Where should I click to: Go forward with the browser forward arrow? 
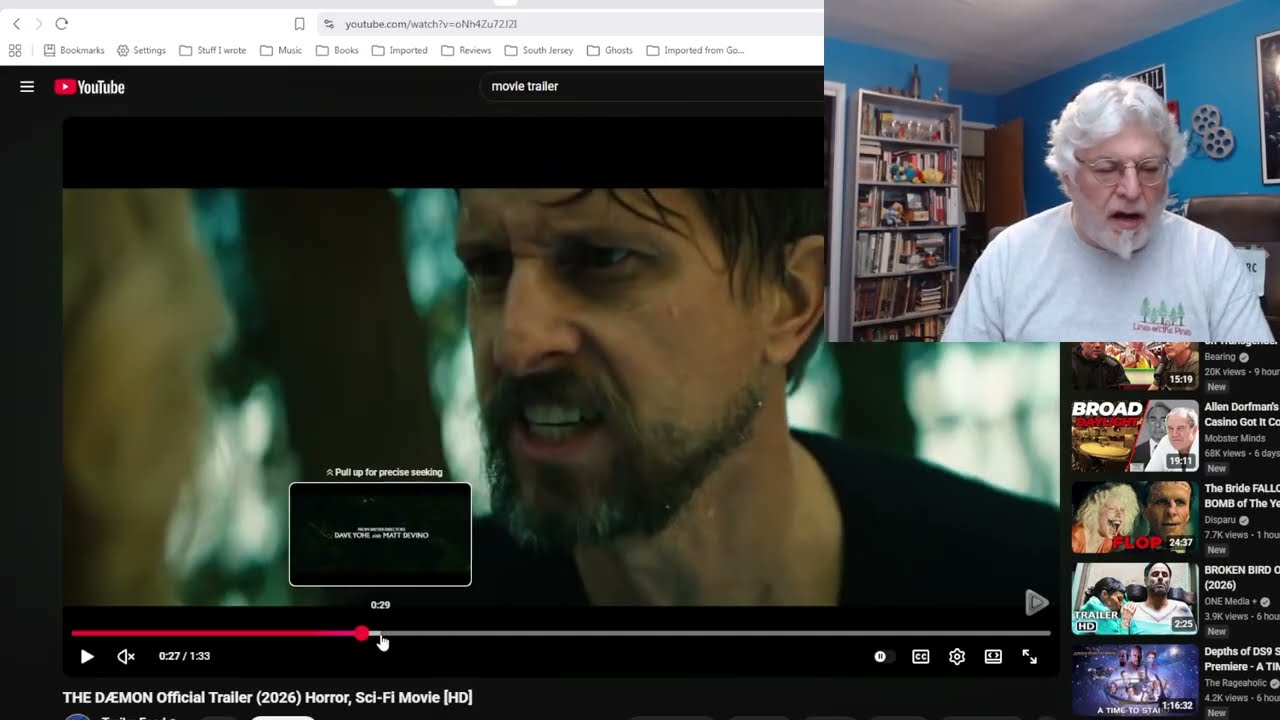[x=39, y=24]
